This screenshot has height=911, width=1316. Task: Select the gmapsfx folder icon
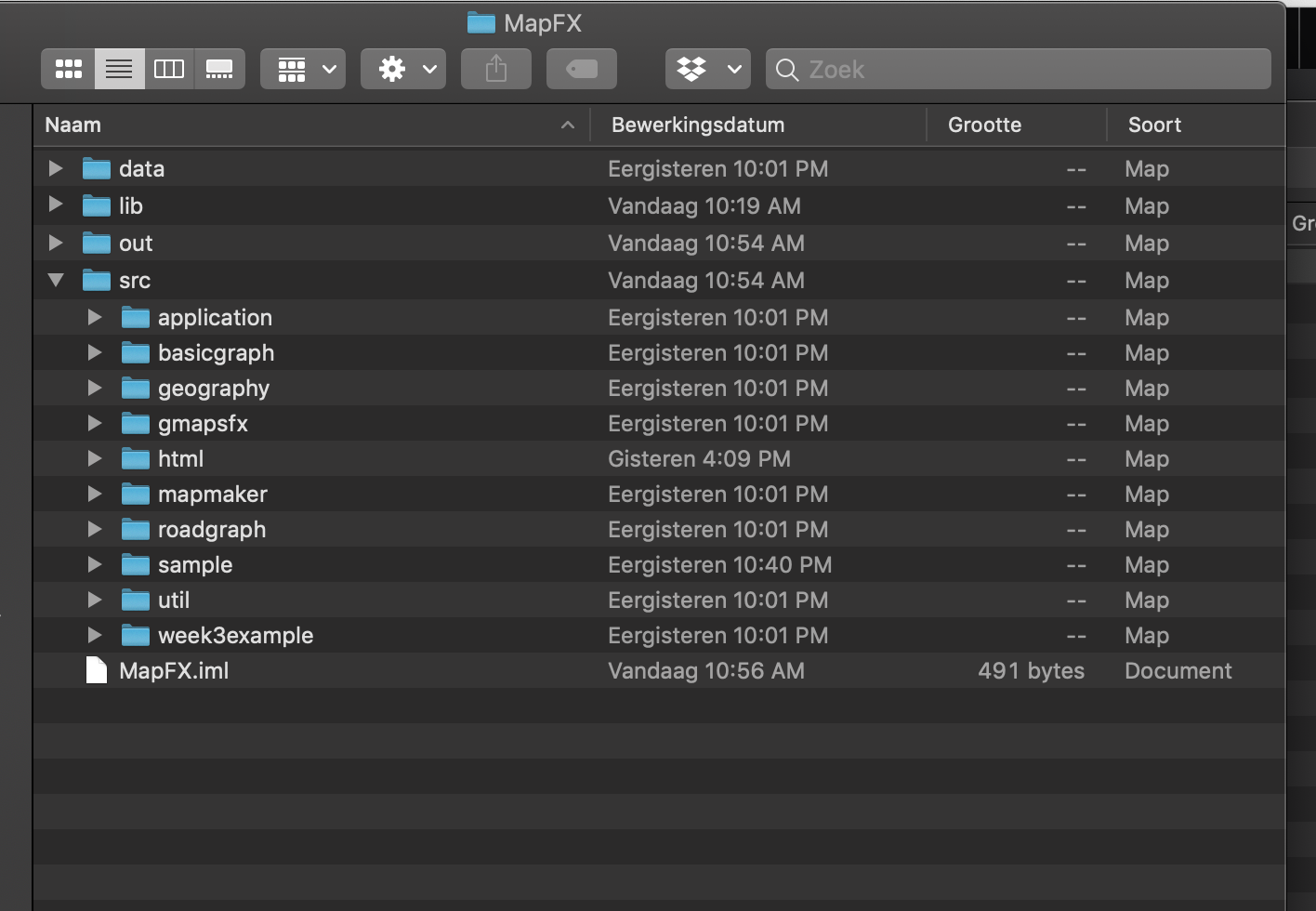click(x=136, y=423)
